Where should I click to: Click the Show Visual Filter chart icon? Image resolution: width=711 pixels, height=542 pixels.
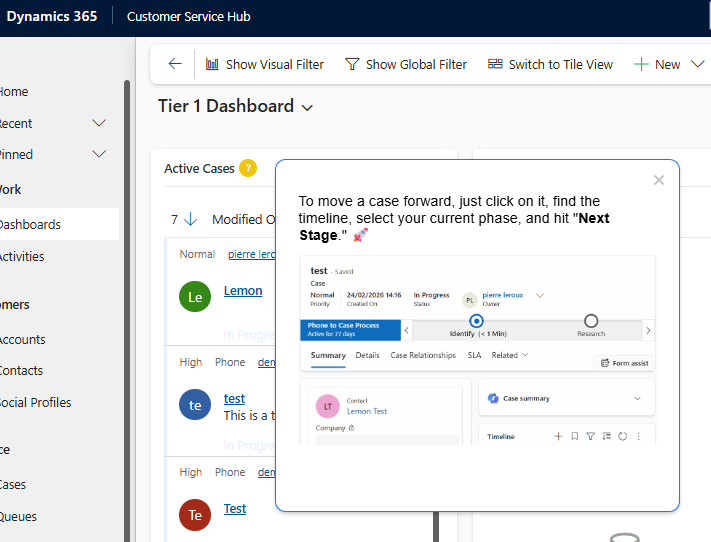212,64
